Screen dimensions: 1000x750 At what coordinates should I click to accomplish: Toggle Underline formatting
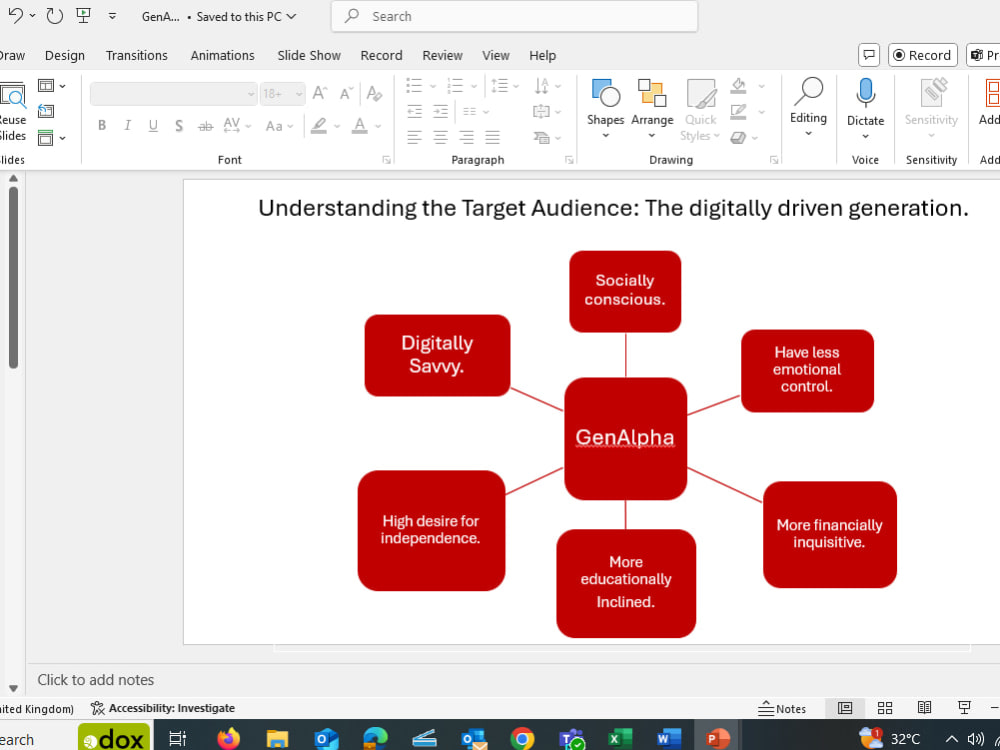(x=153, y=126)
